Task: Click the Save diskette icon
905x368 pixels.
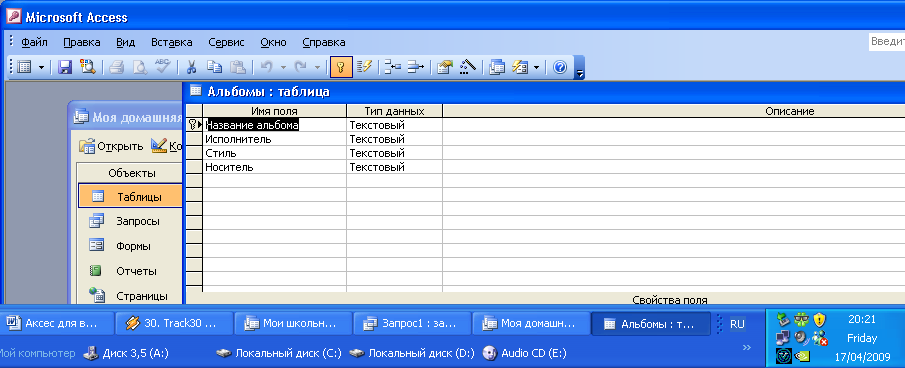Action: [x=65, y=67]
